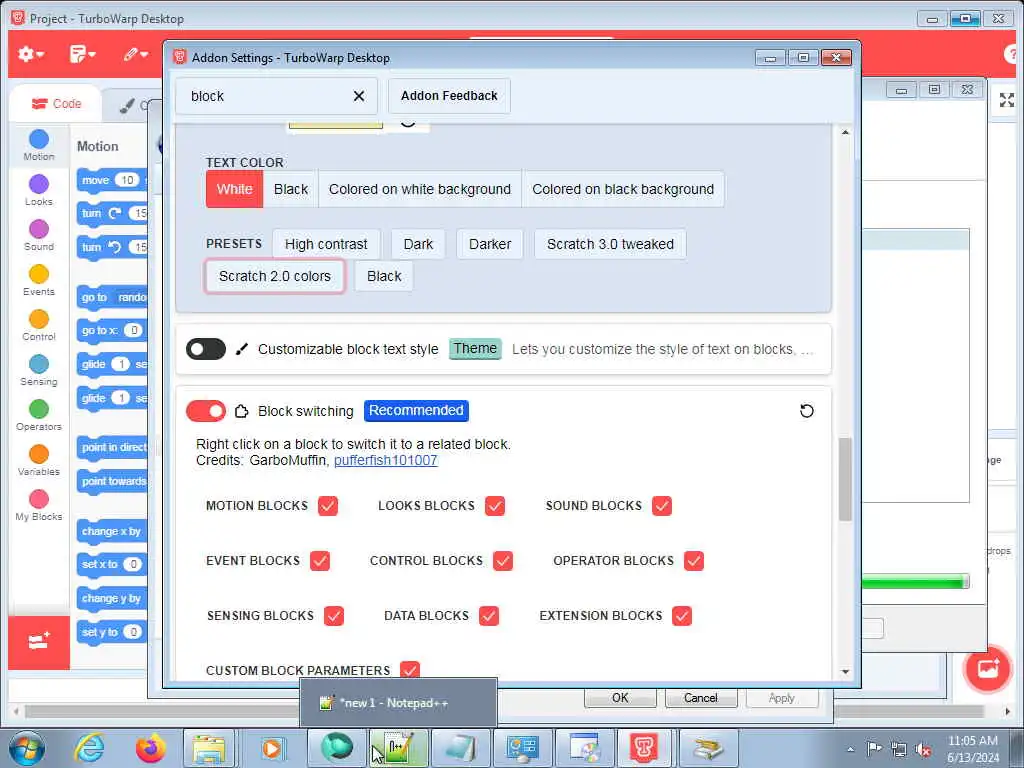Click the muted volume tray icon
Image resolution: width=1024 pixels, height=768 pixels.
pyautogui.click(x=923, y=750)
